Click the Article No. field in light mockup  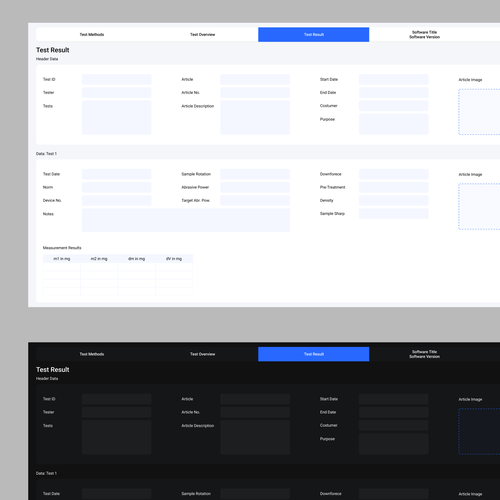tap(255, 93)
